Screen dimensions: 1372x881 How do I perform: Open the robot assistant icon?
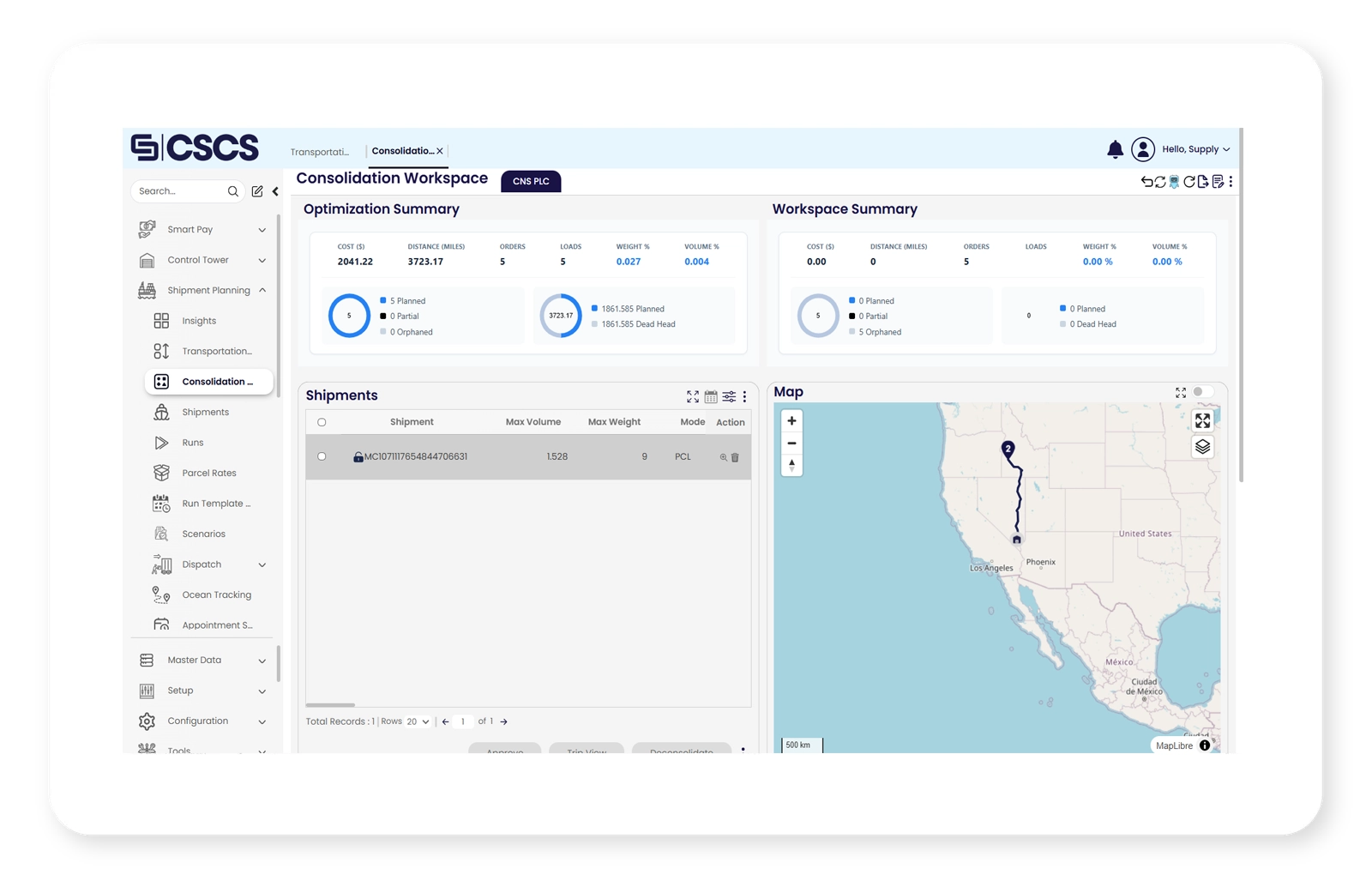1174,182
